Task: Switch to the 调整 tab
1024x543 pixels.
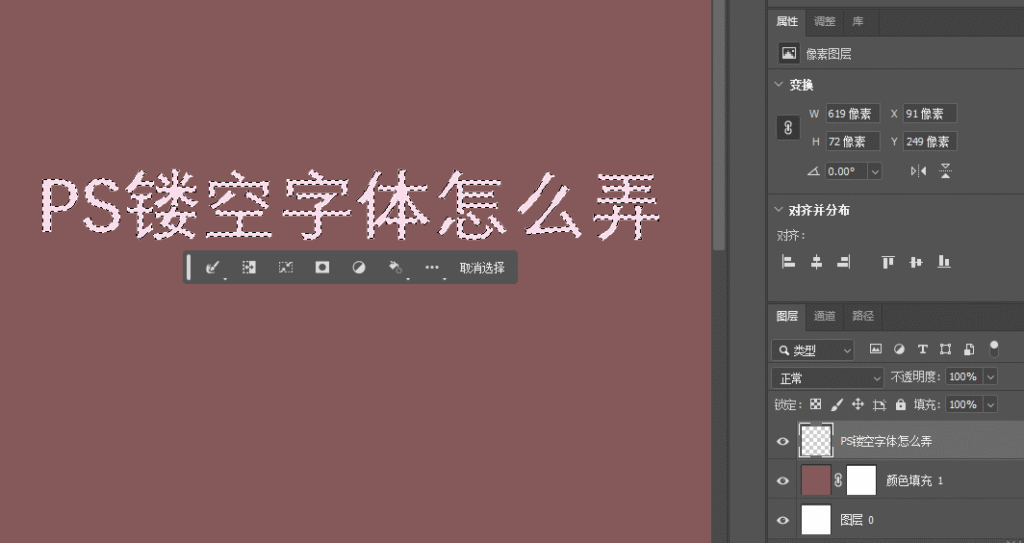Action: [x=825, y=22]
